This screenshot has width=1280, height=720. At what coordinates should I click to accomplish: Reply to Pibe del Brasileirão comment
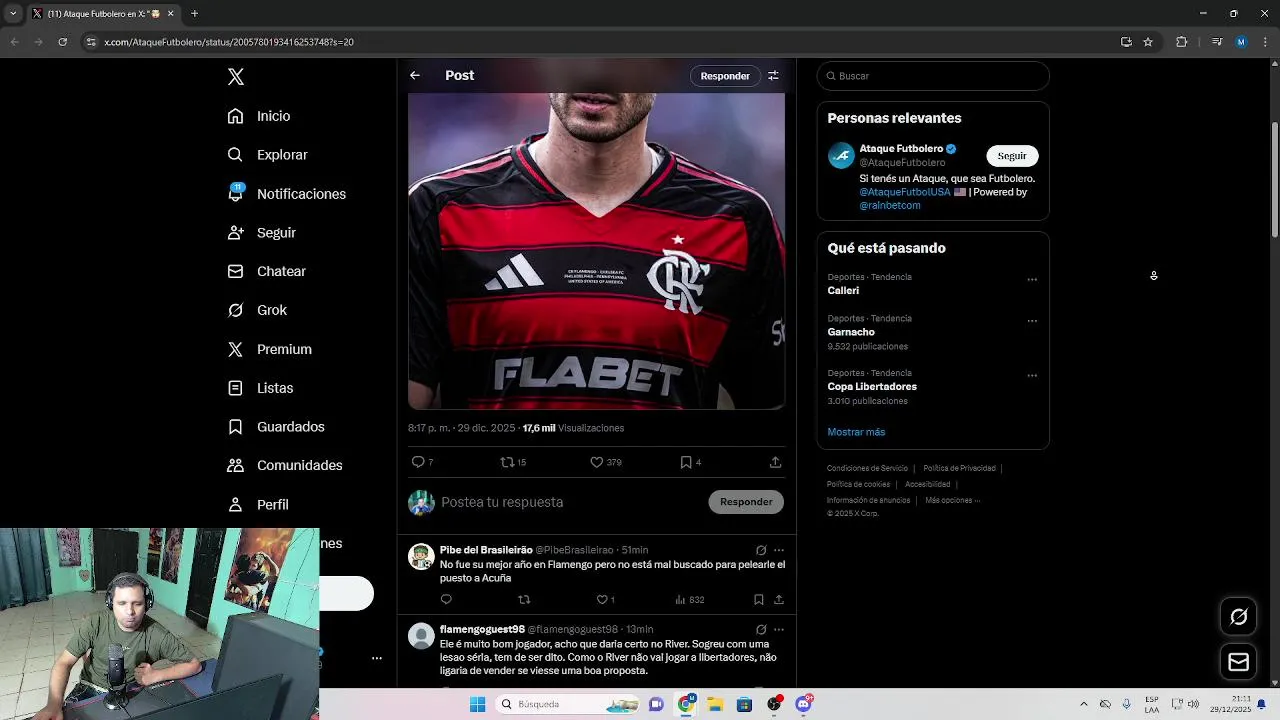click(446, 600)
